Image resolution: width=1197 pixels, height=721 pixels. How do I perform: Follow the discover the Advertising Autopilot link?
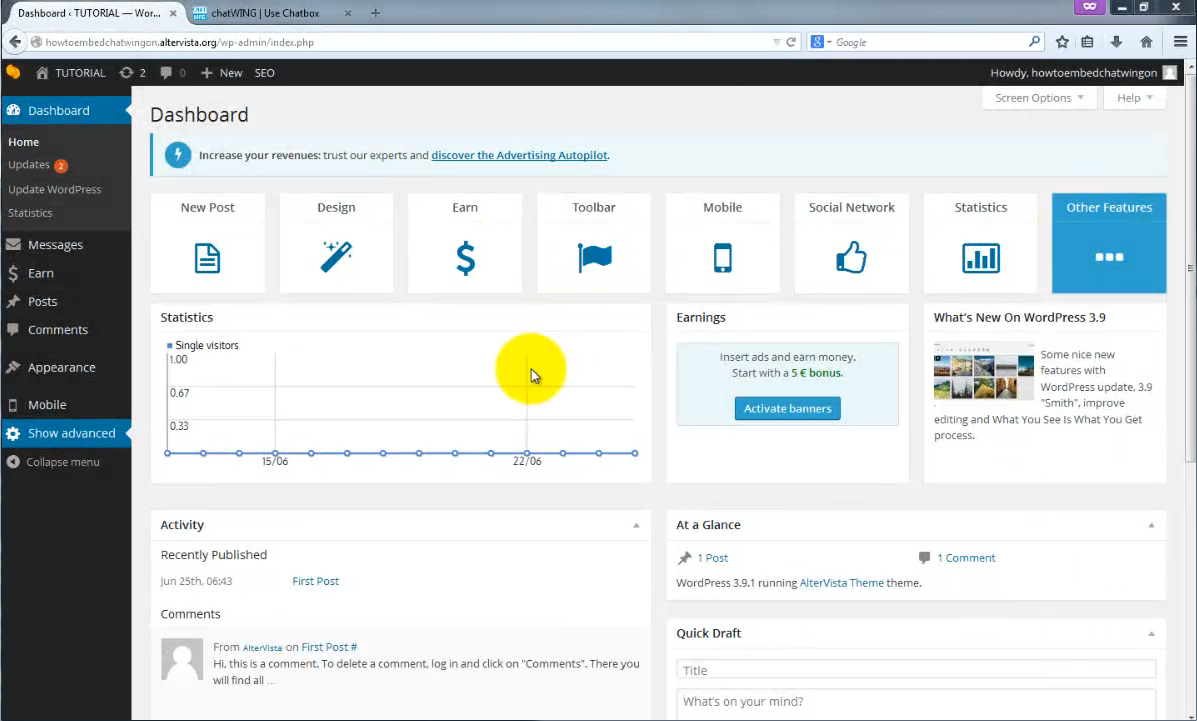[519, 155]
